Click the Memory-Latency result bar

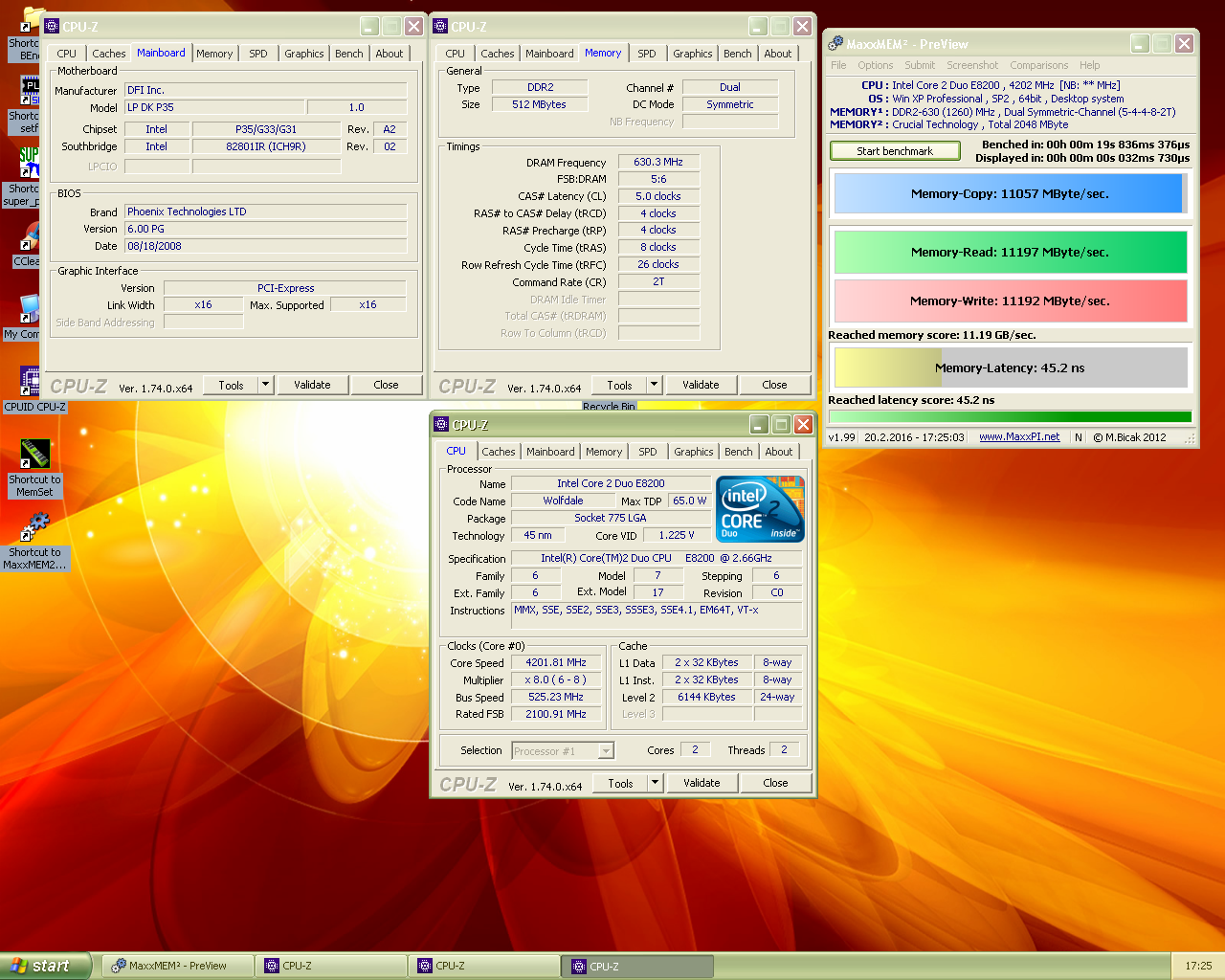tap(1010, 367)
